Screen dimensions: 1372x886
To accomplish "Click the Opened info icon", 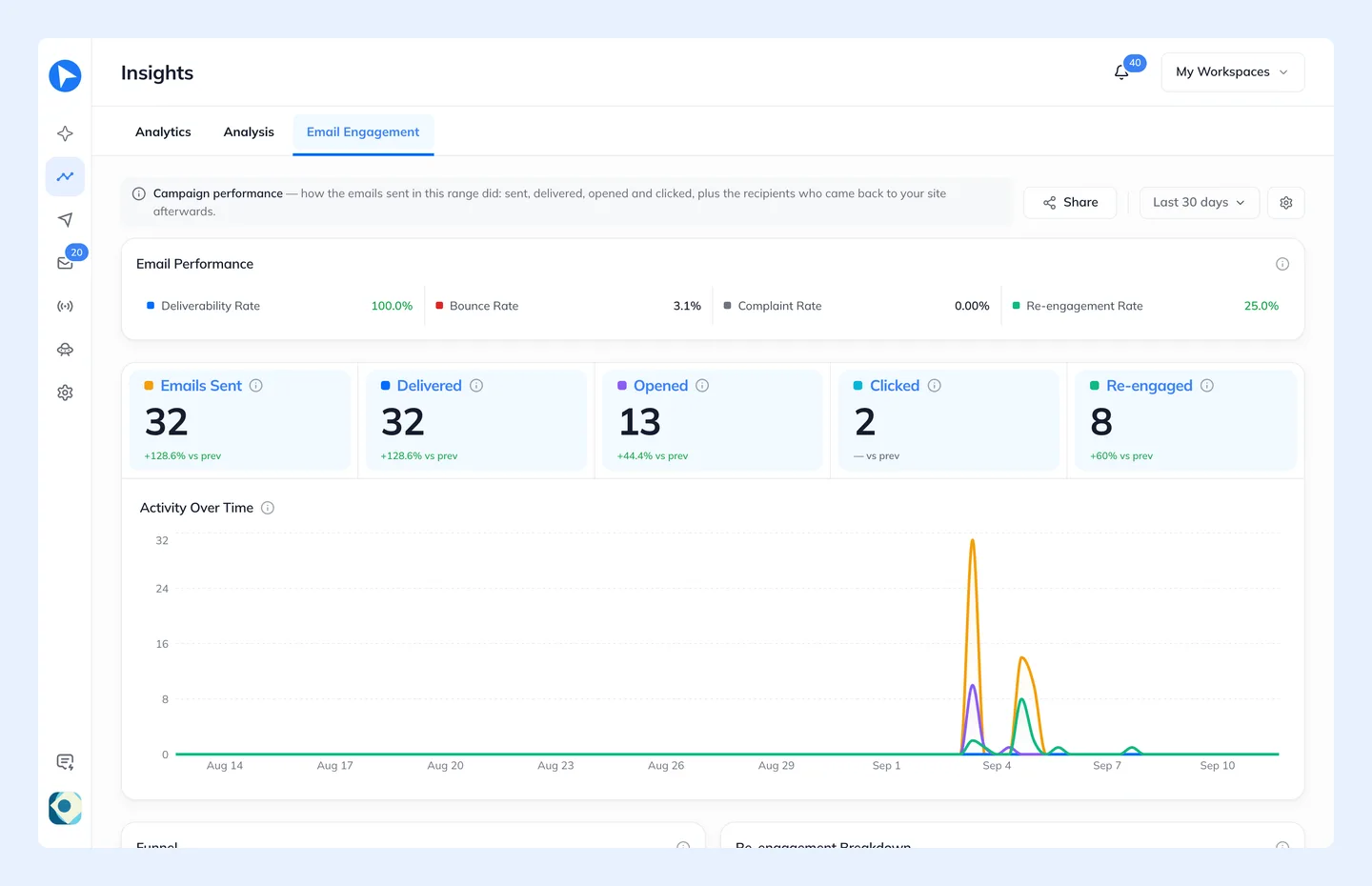I will pyautogui.click(x=702, y=386).
